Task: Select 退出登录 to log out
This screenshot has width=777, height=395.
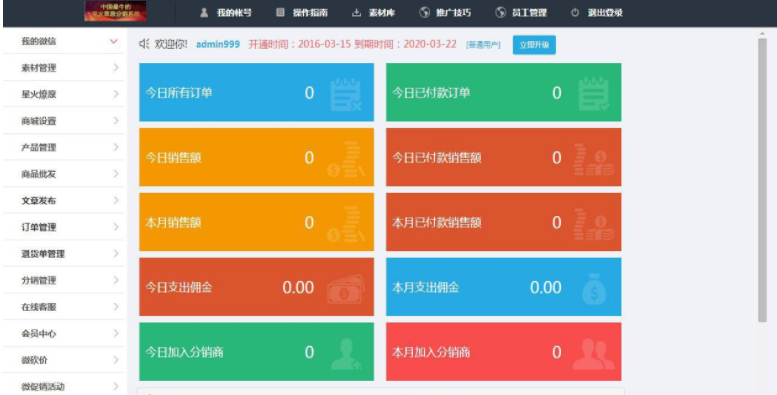Action: pos(605,13)
